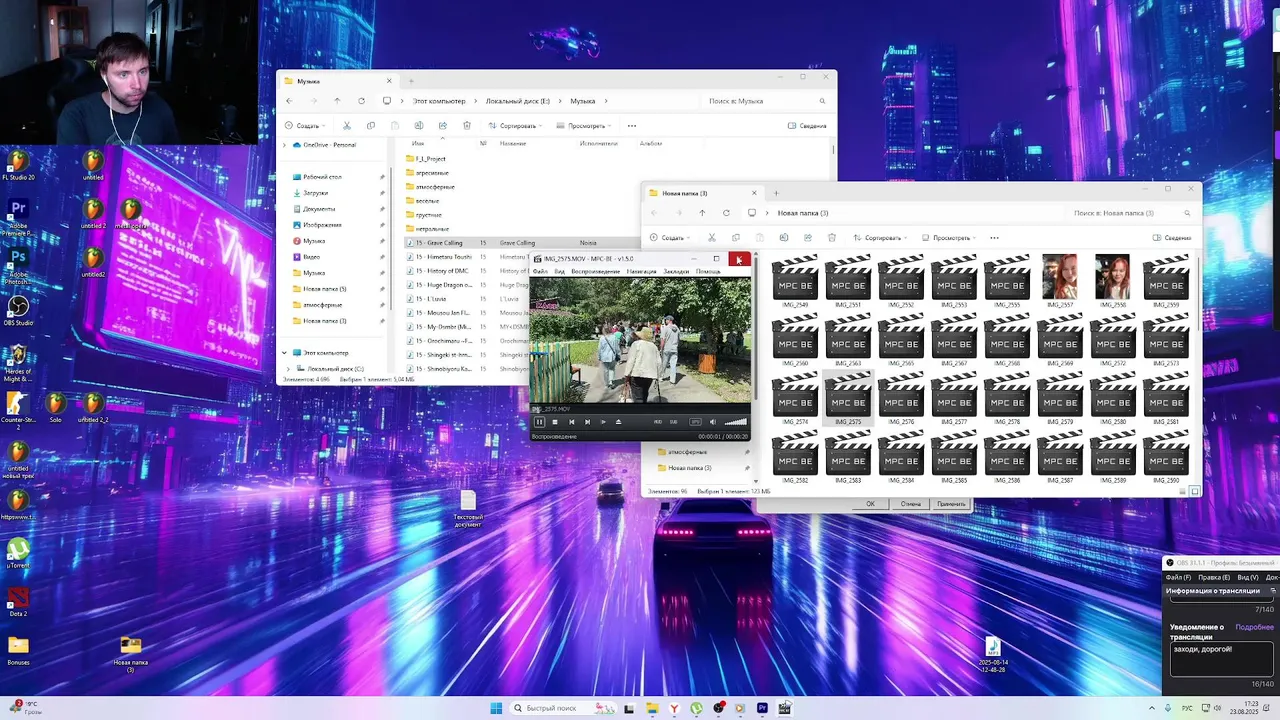The height and width of the screenshot is (720, 1280).
Task: Open Просмотреть dropdown in Новая папка (3) window
Action: (x=949, y=238)
